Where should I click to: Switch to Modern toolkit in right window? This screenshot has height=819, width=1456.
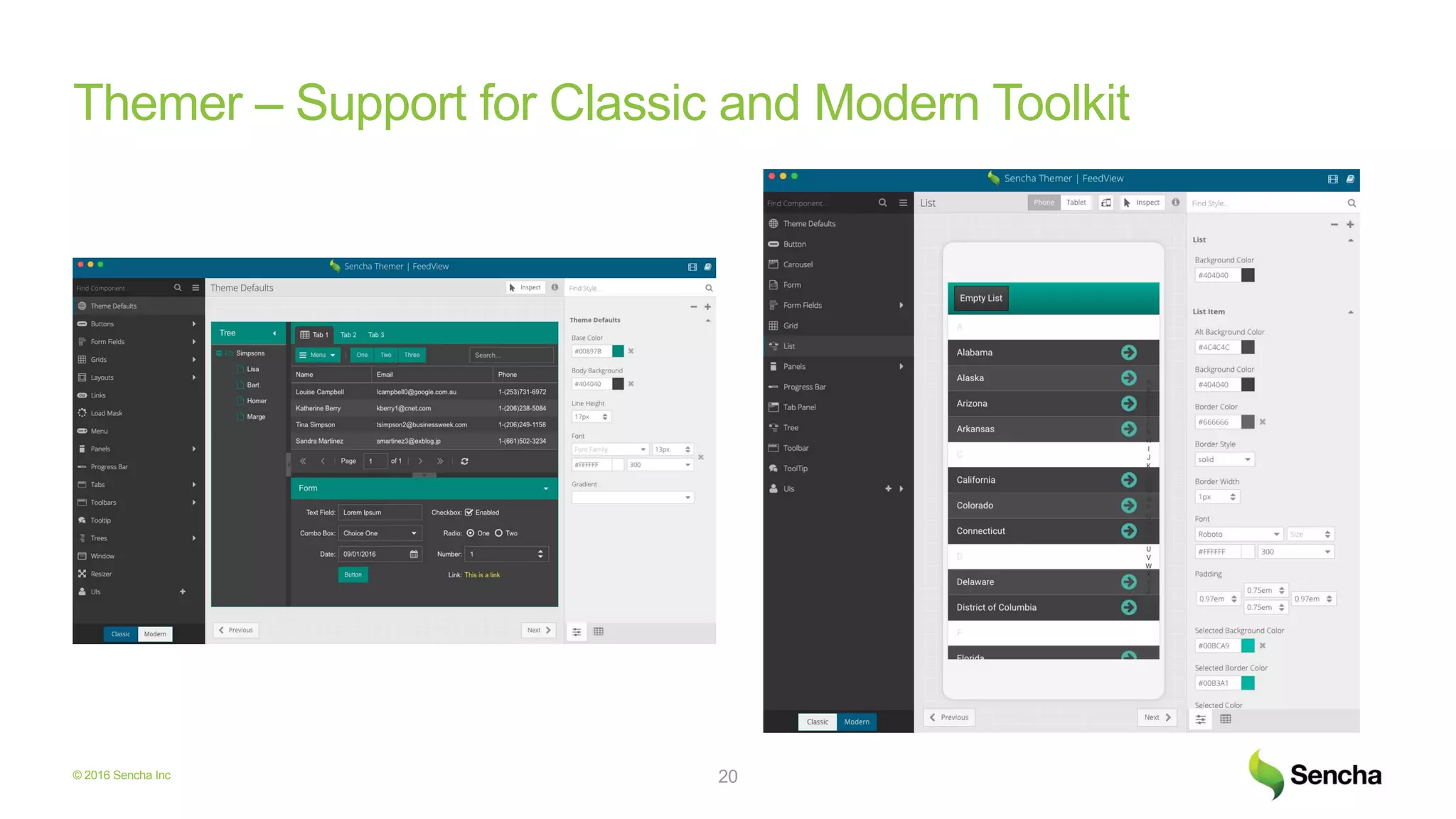(857, 722)
